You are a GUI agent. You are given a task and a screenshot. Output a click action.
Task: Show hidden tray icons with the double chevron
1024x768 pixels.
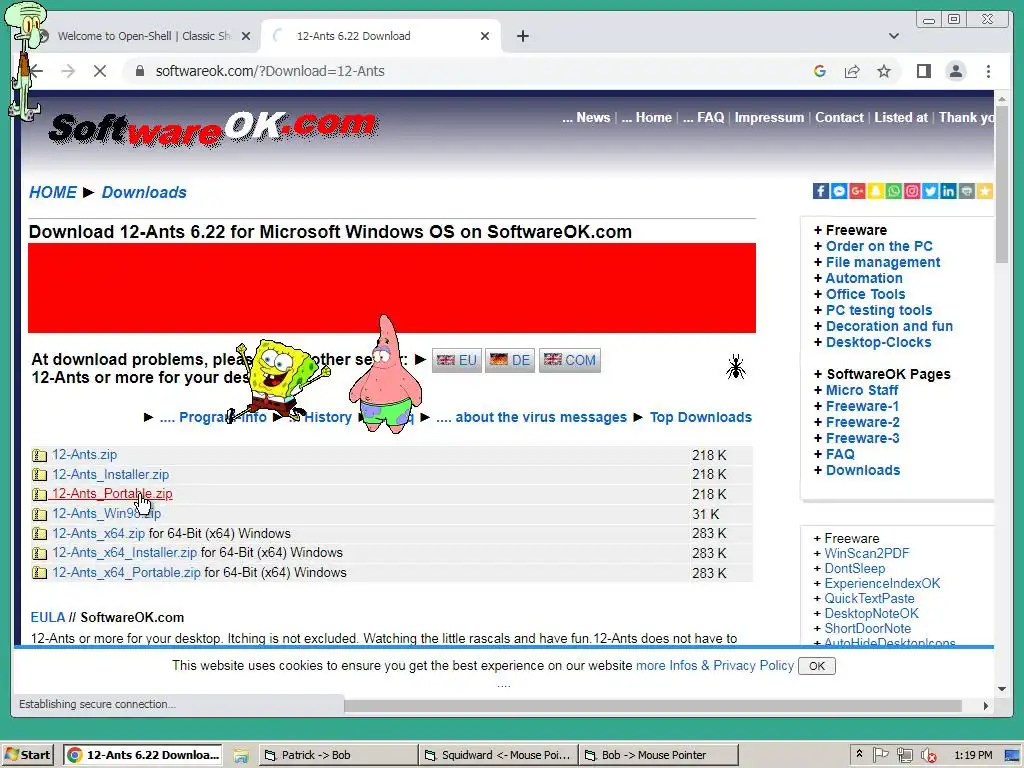[859, 754]
